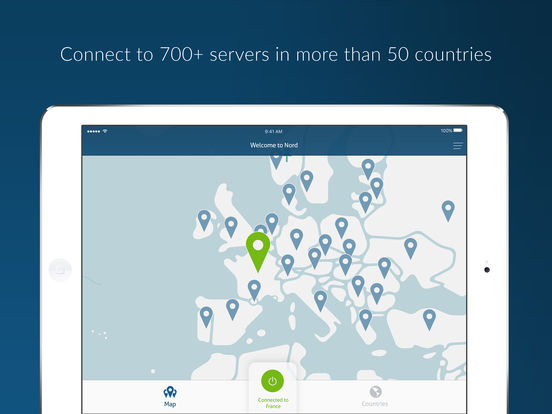Tap the "Welcome to Nord" title

274,145
